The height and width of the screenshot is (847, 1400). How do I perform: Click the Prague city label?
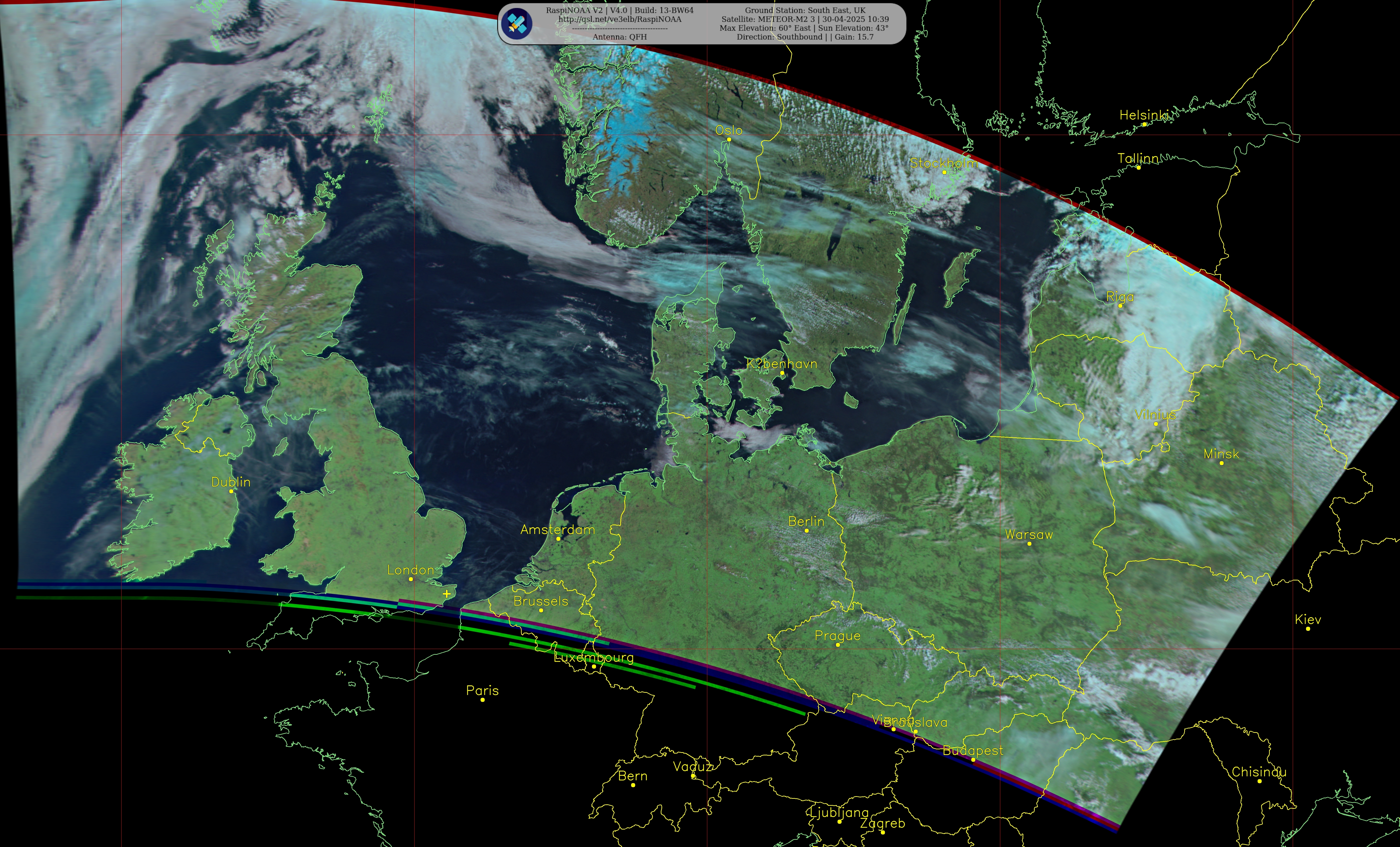click(838, 636)
